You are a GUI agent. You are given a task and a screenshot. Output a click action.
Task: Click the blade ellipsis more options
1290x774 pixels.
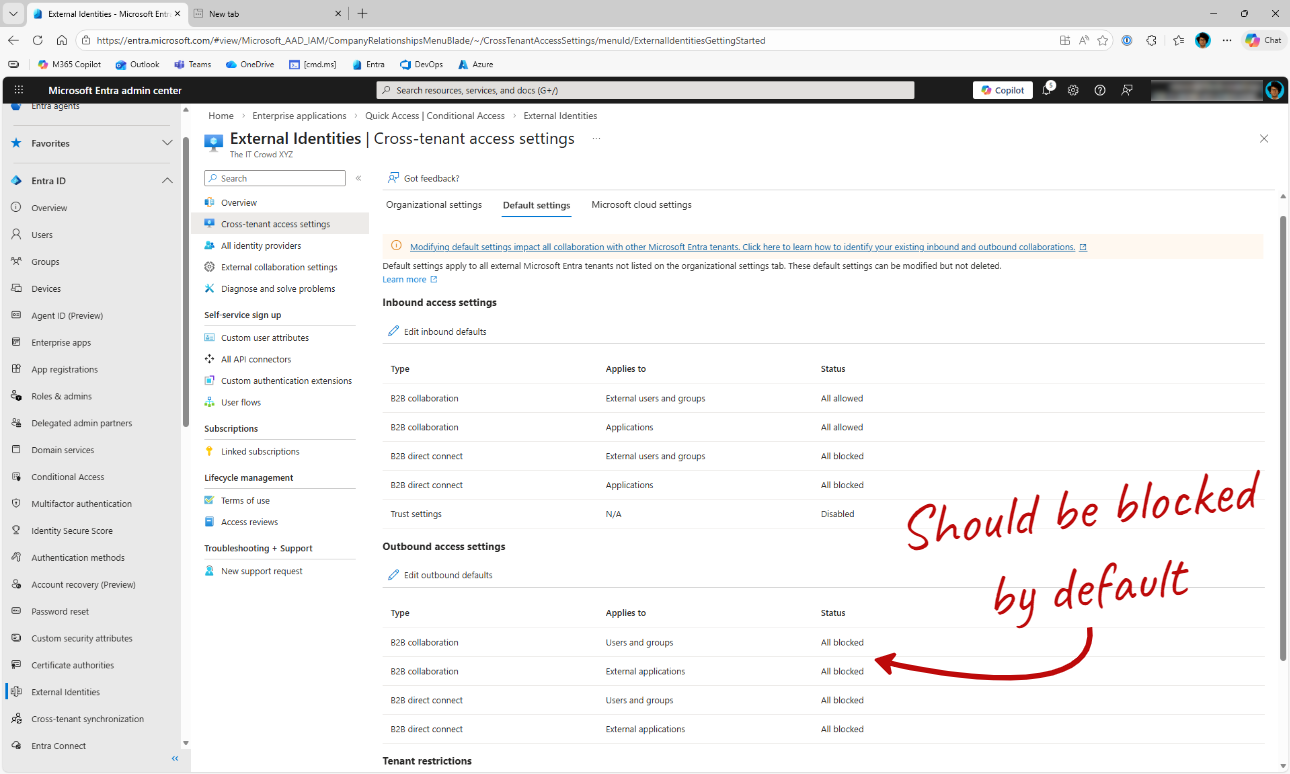pyautogui.click(x=597, y=139)
